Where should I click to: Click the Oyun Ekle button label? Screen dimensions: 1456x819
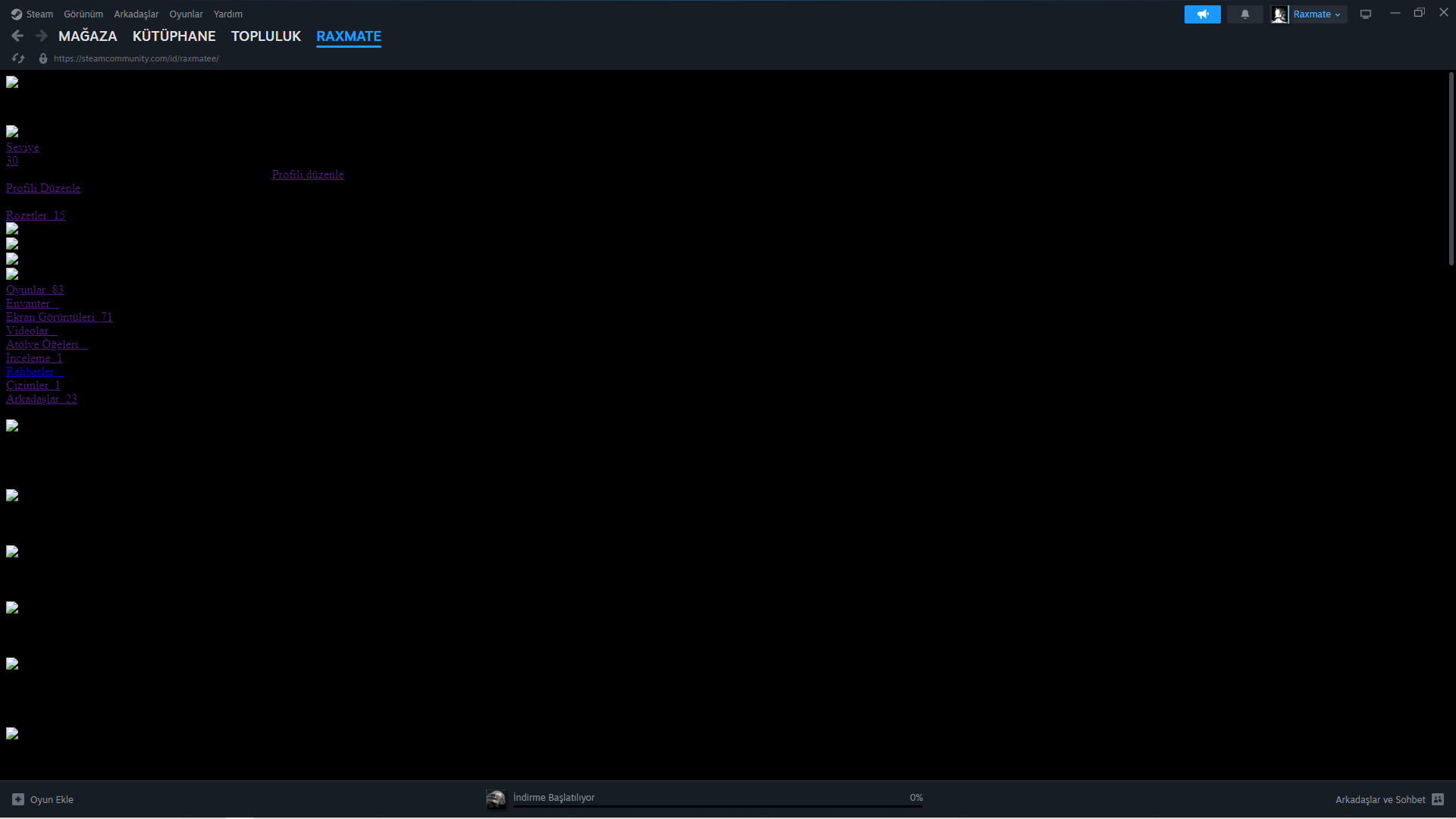(52, 800)
